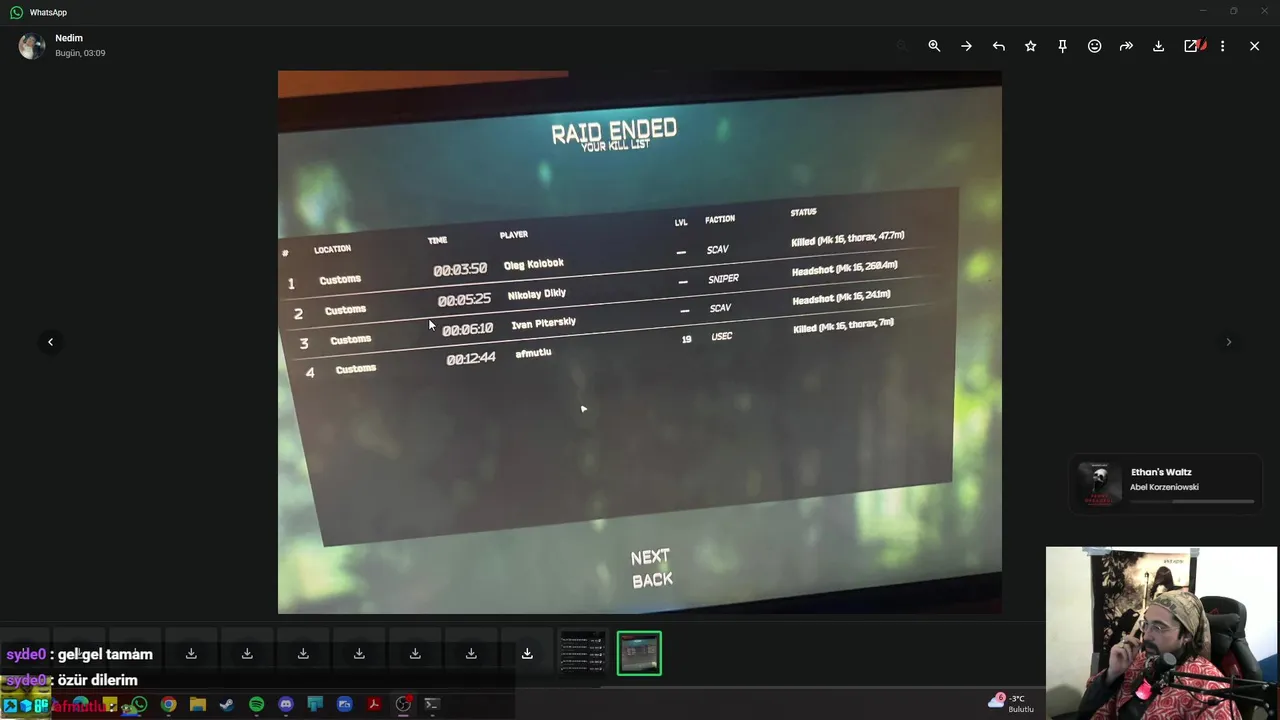Click the time value 00:03:50
1280x720 pixels.
click(460, 269)
